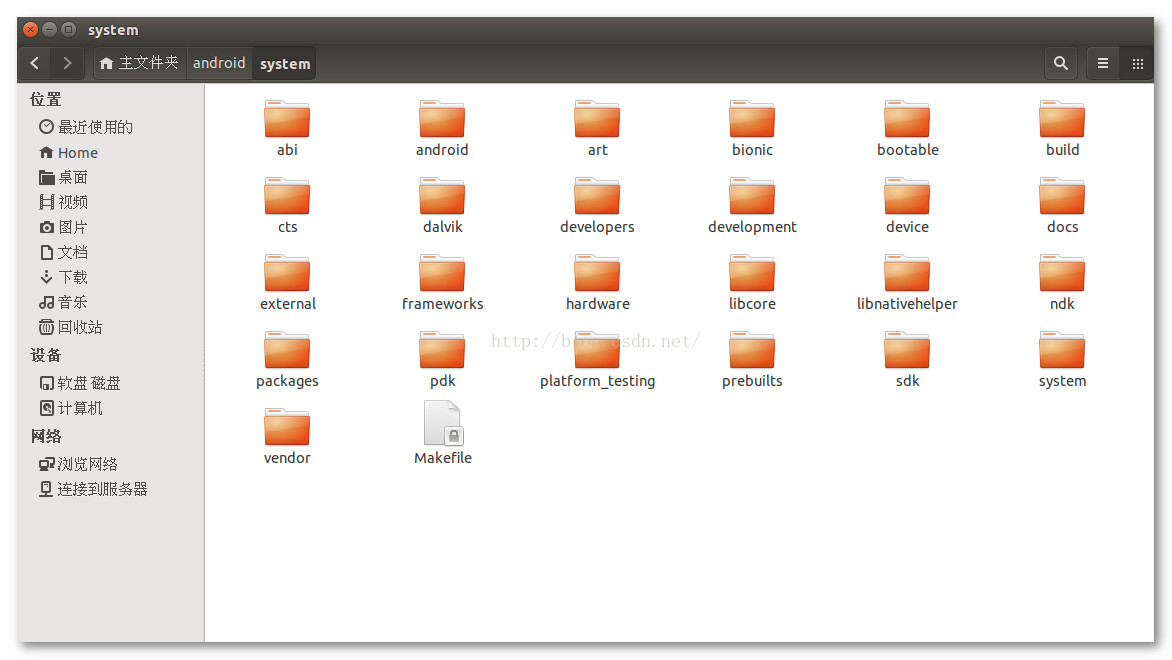Select the vendor folder
1172x660 pixels.
pos(287,437)
